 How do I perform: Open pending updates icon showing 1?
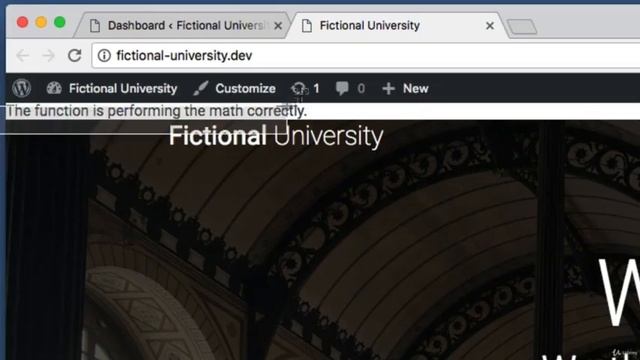point(299,88)
